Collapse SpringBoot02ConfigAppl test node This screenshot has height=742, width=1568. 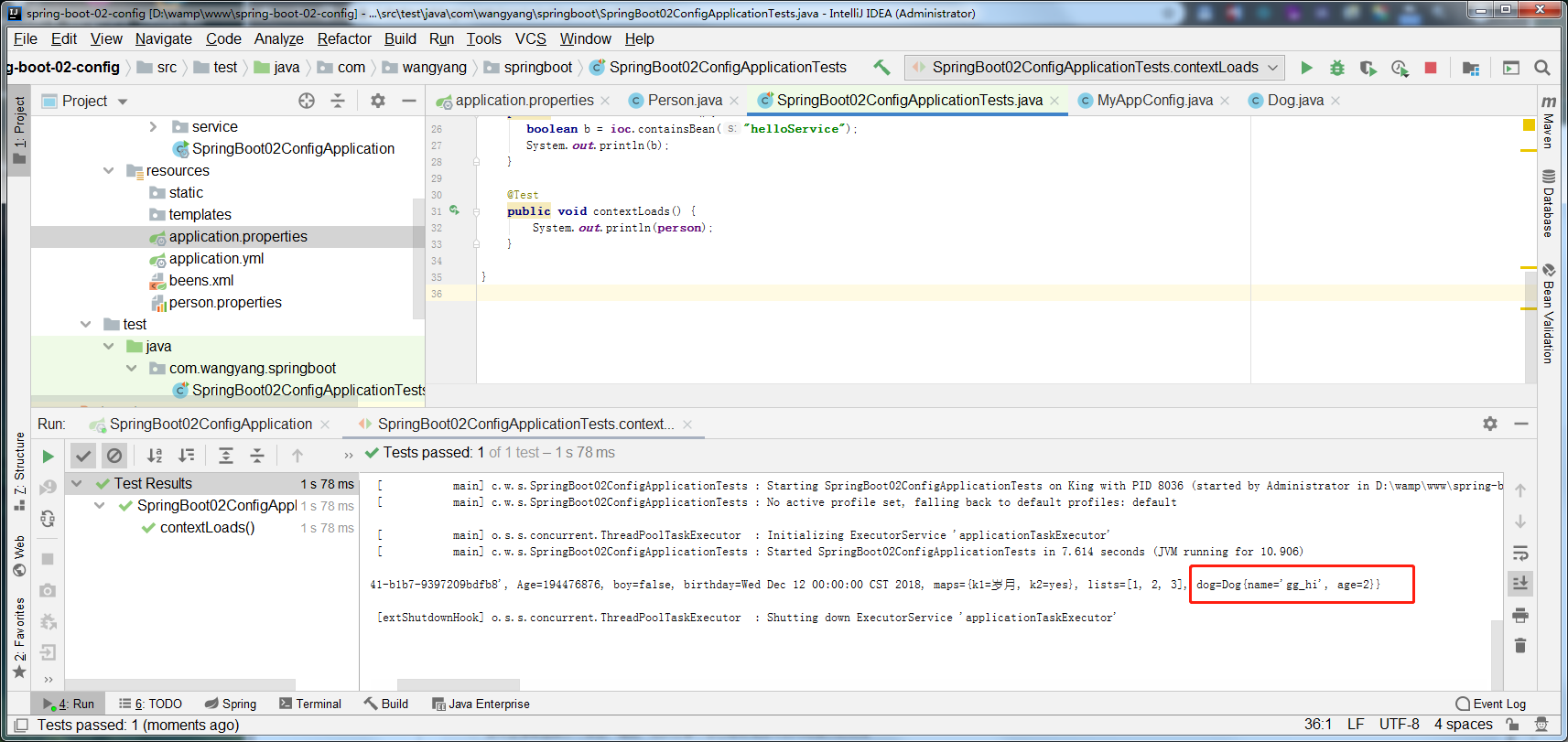click(x=100, y=506)
